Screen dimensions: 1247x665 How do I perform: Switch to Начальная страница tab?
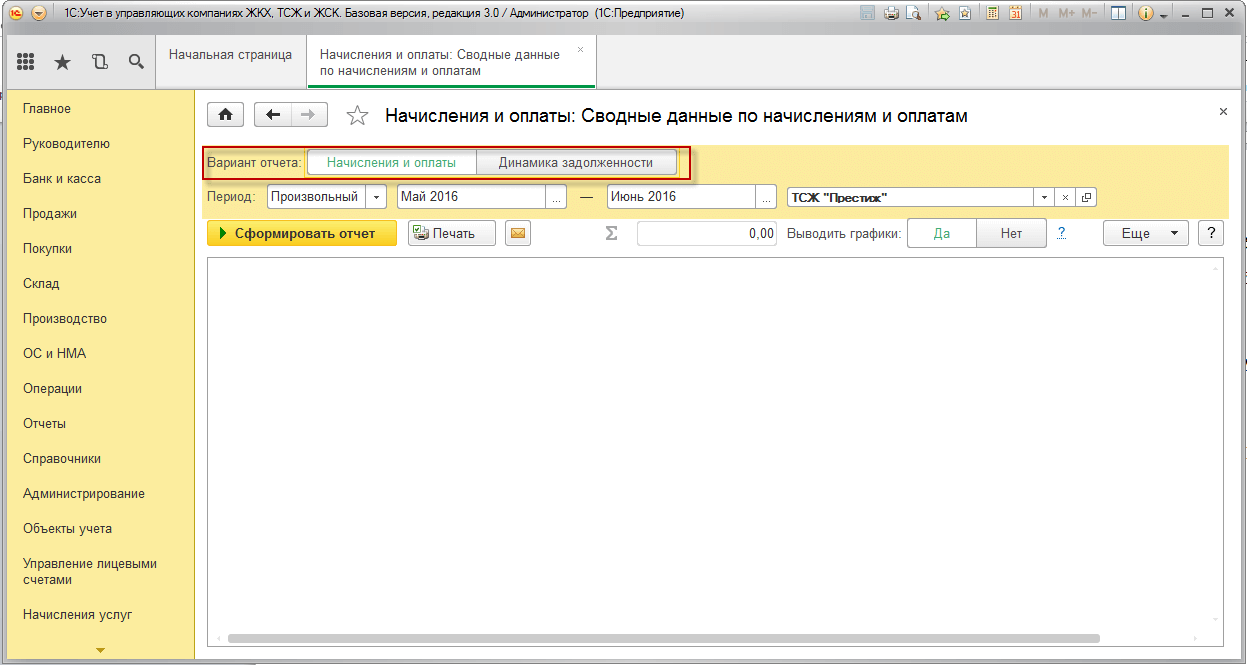230,55
